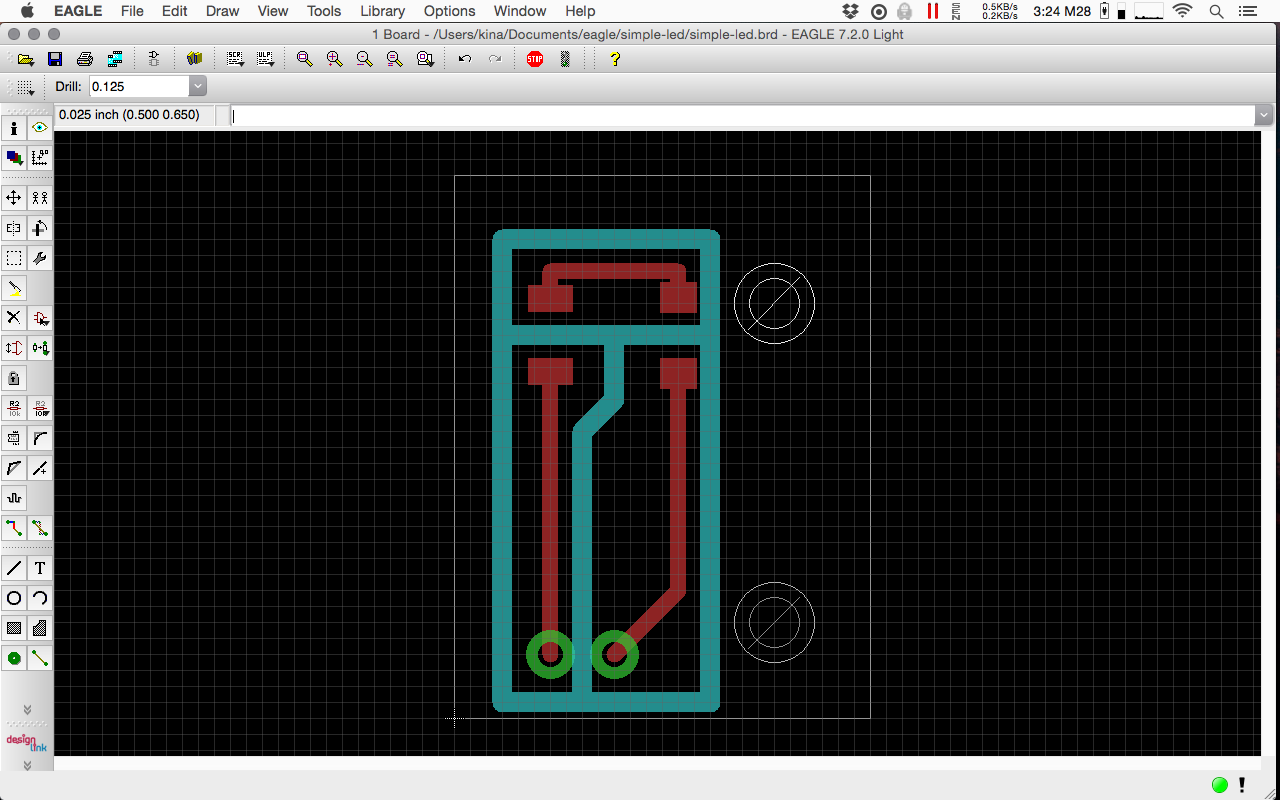Select the Miter tool
The height and width of the screenshot is (800, 1280).
40,438
